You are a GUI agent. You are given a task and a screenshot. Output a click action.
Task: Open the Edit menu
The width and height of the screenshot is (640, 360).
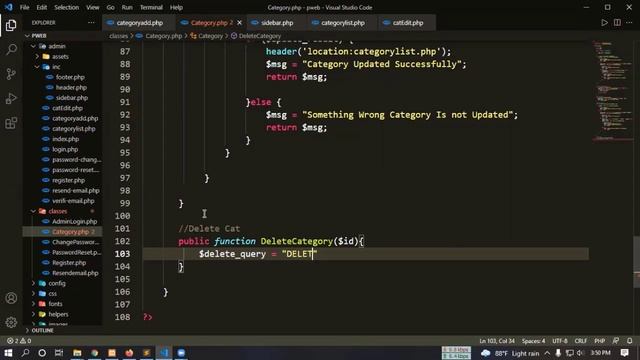point(42,7)
